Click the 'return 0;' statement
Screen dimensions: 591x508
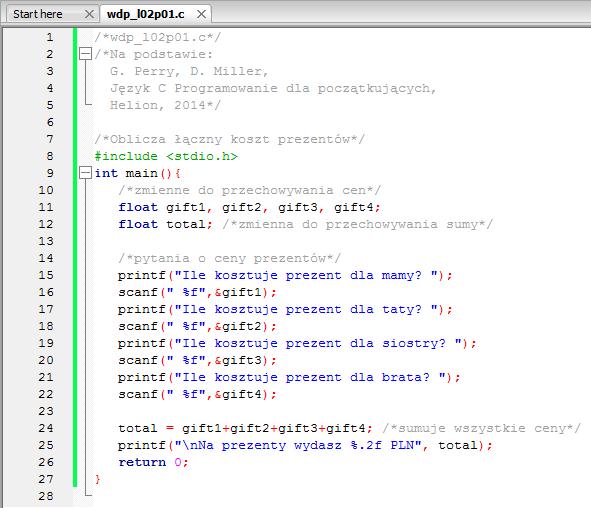pyautogui.click(x=153, y=462)
